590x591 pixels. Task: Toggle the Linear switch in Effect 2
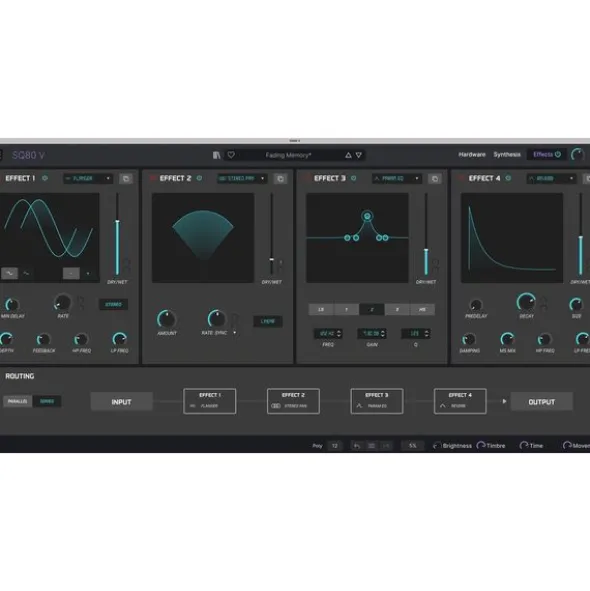(x=268, y=321)
